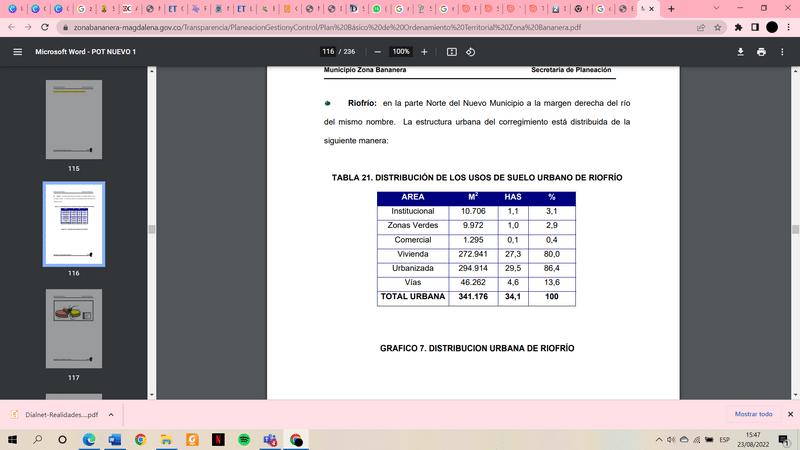Open the Windows Start menu
Image resolution: width=800 pixels, height=450 pixels.
click(x=12, y=439)
